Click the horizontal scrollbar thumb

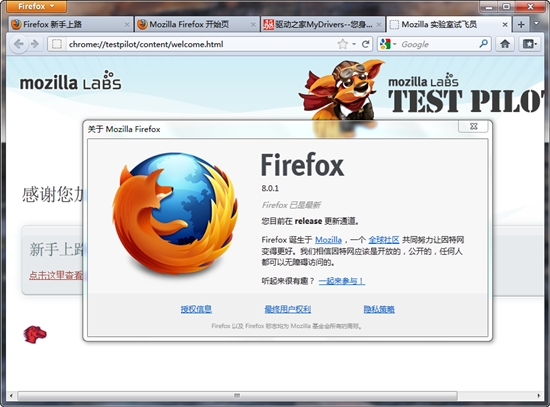point(237,396)
